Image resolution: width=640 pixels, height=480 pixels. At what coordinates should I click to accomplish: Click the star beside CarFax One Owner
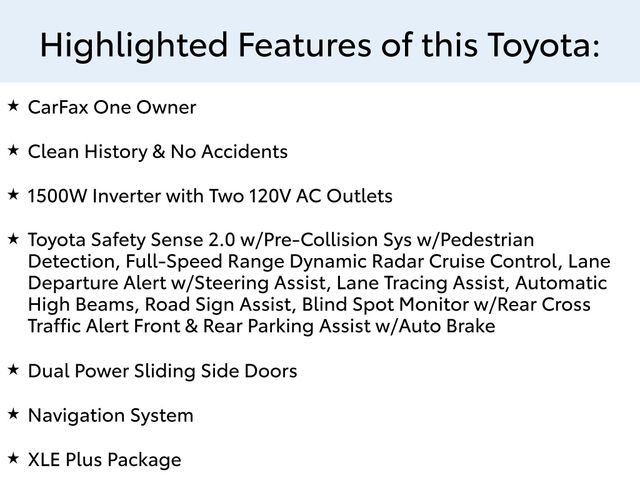click(13, 106)
